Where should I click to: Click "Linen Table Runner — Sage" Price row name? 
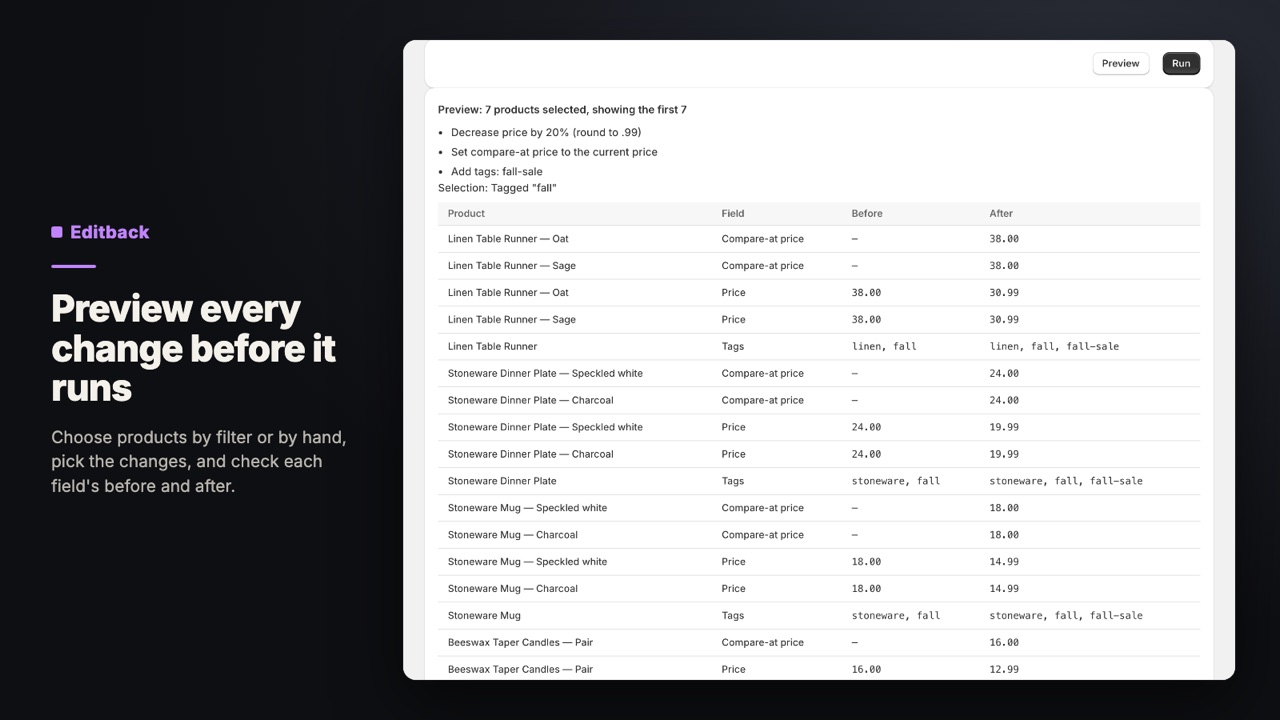512,320
